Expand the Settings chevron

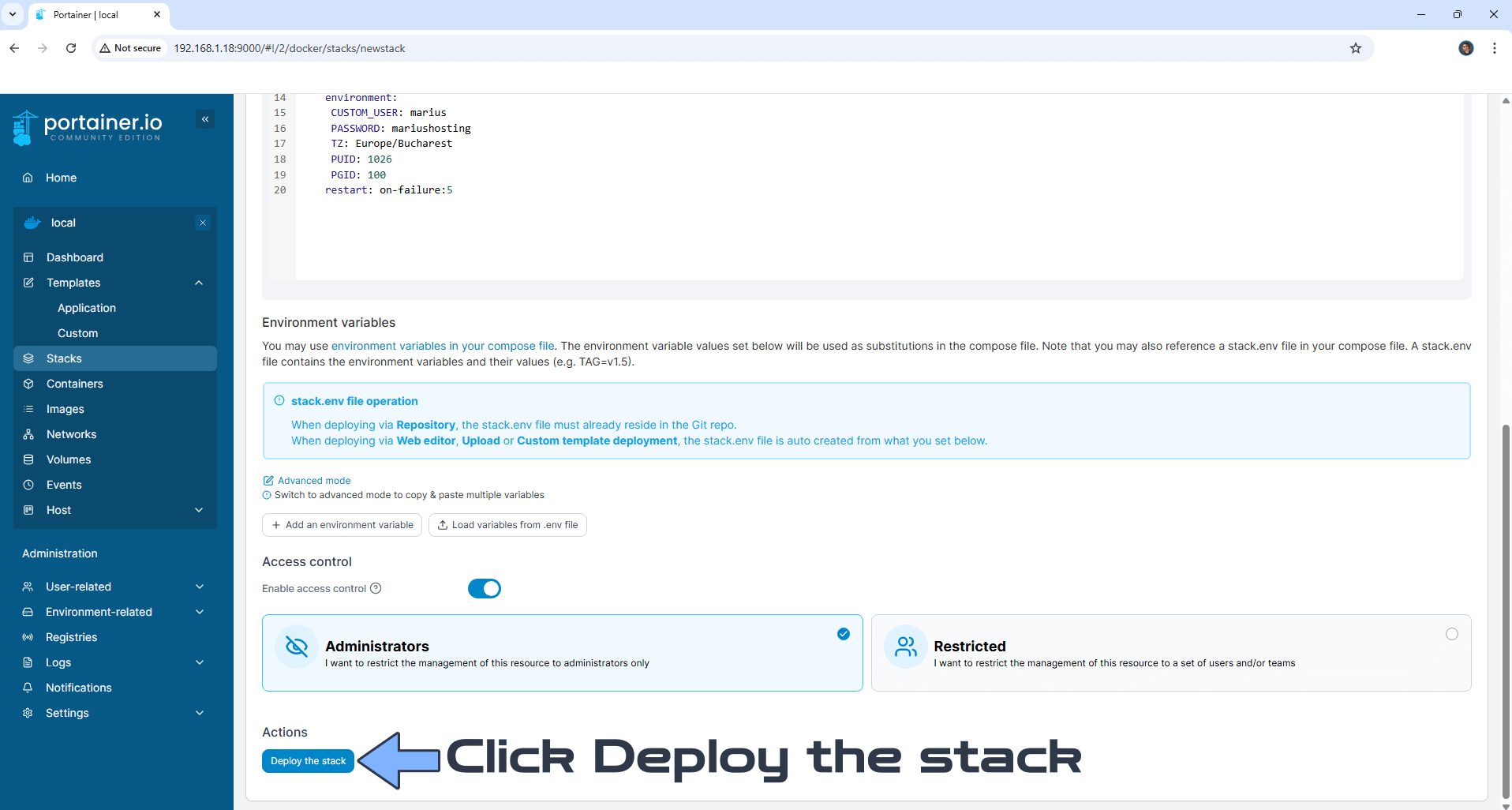click(x=200, y=713)
